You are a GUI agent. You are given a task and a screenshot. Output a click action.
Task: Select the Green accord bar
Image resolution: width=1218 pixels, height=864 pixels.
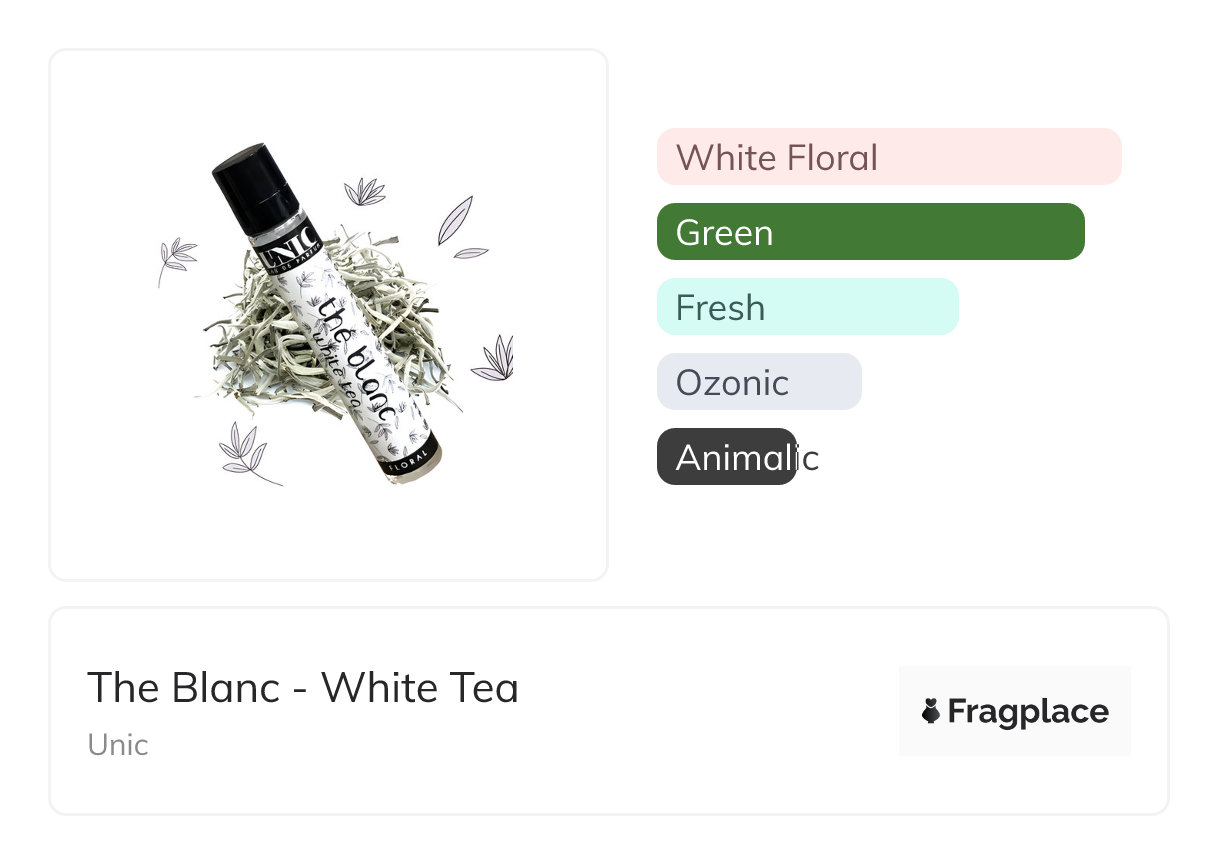(870, 232)
